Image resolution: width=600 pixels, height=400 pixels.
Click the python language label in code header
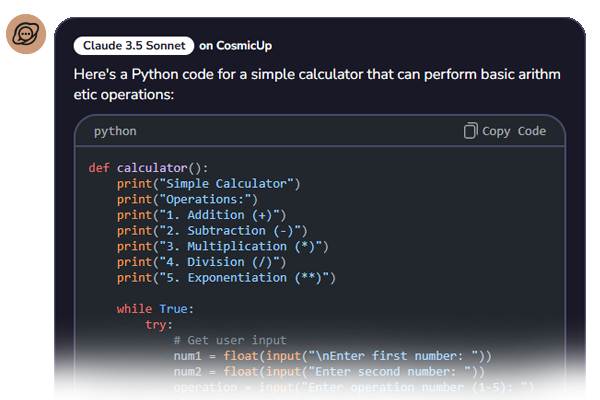click(115, 131)
